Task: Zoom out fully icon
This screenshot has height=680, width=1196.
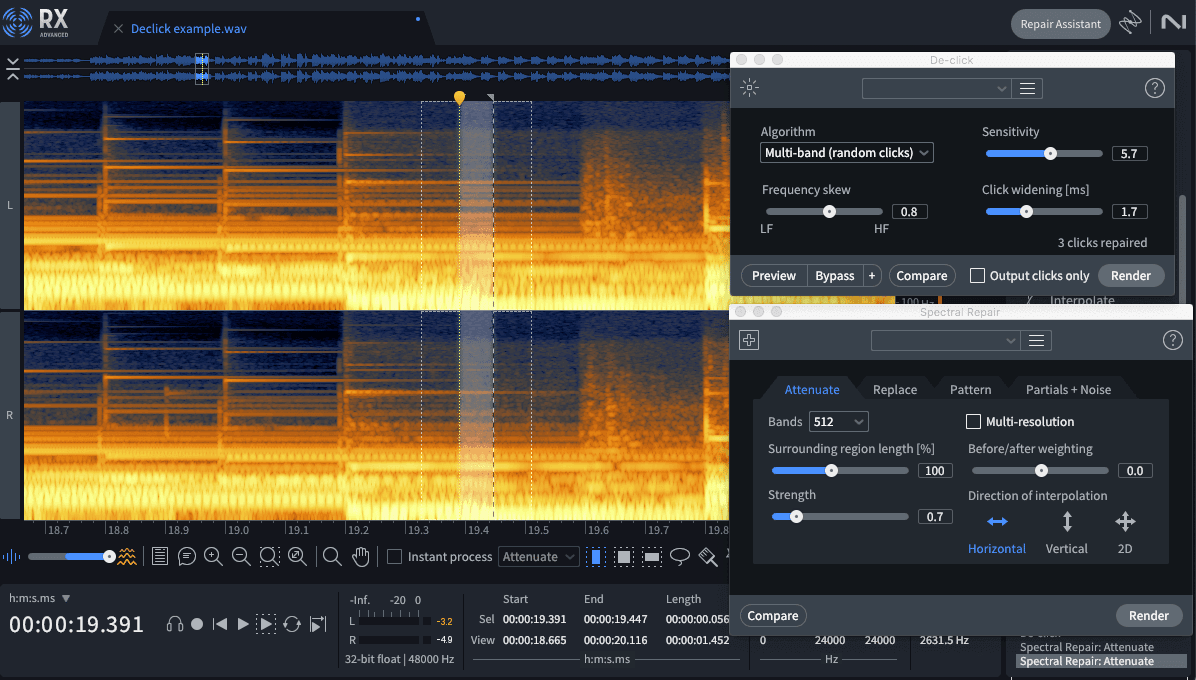Action: tap(297, 557)
